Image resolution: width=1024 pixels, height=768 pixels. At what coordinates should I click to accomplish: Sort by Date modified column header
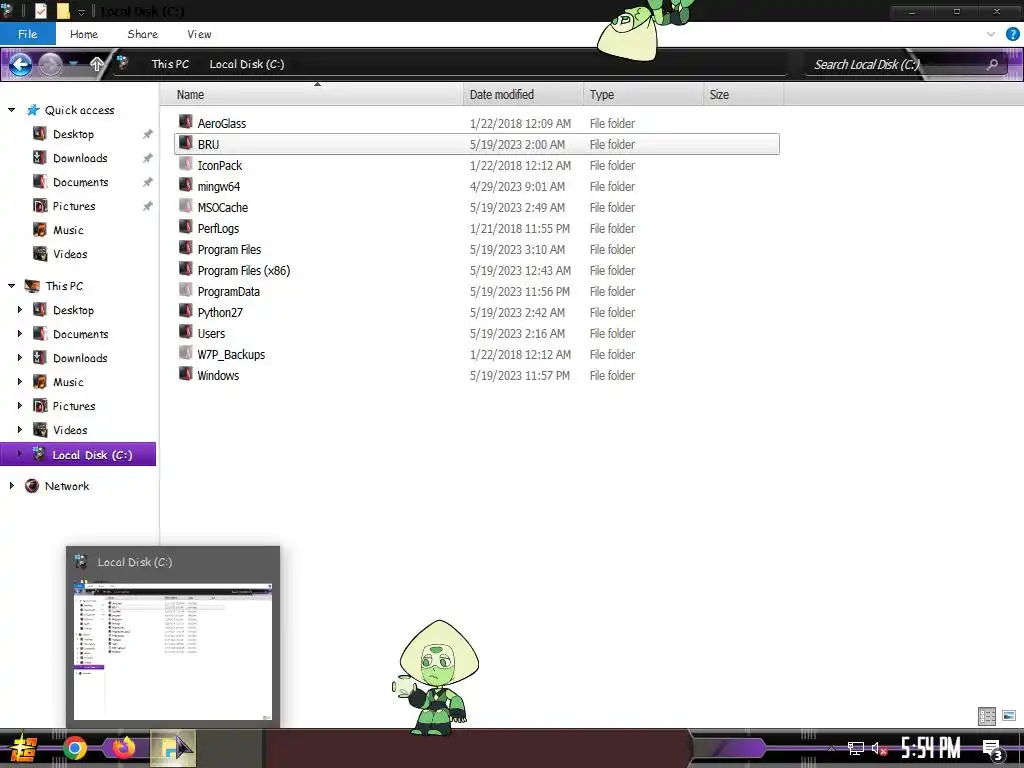[522, 95]
